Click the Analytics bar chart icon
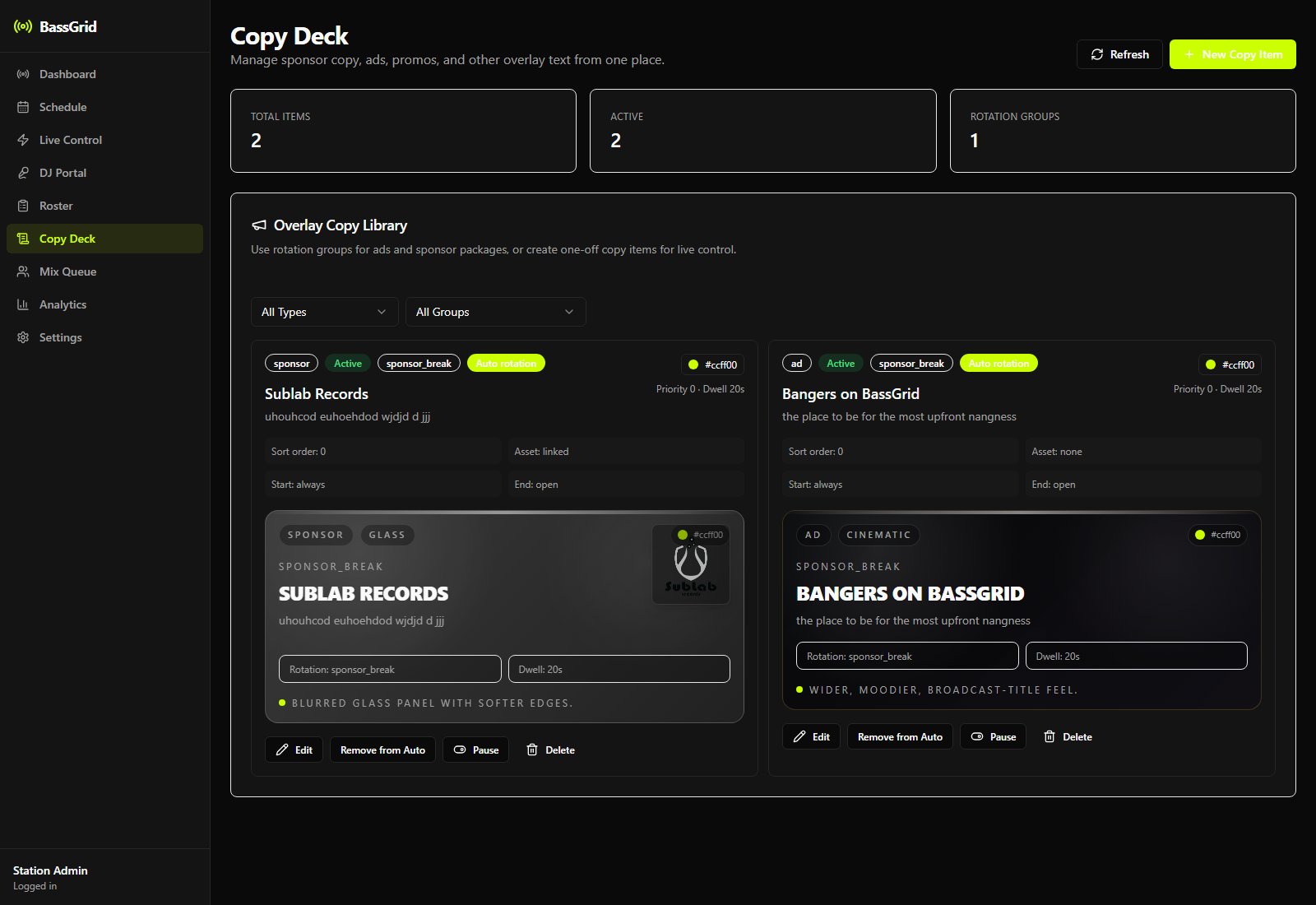This screenshot has width=1316, height=905. pos(23,304)
